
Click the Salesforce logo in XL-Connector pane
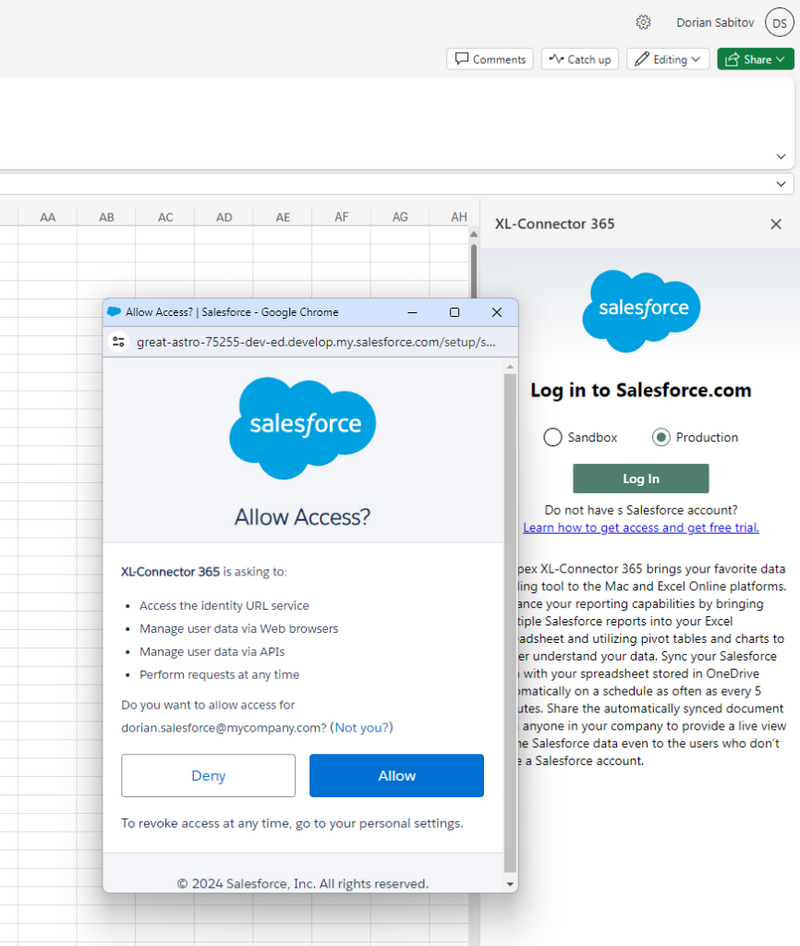641,311
